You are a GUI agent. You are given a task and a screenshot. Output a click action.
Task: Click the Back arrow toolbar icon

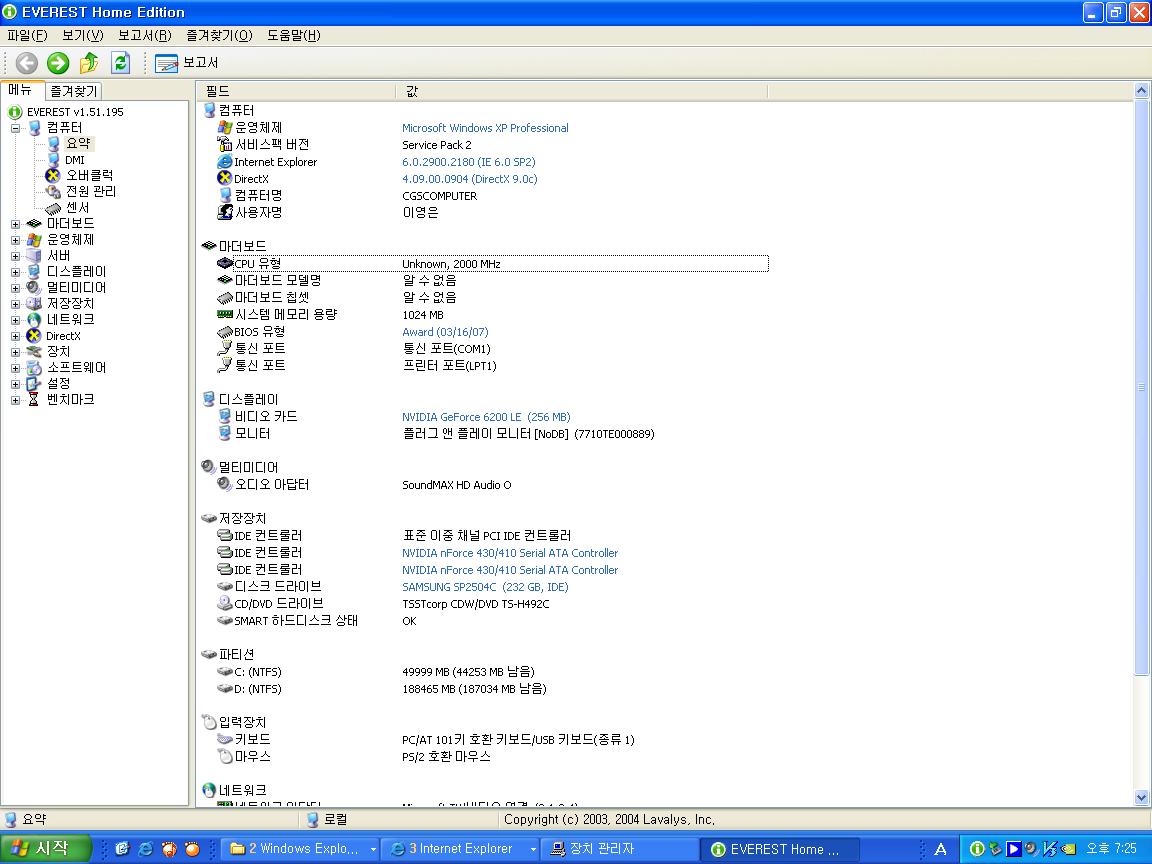click(26, 63)
